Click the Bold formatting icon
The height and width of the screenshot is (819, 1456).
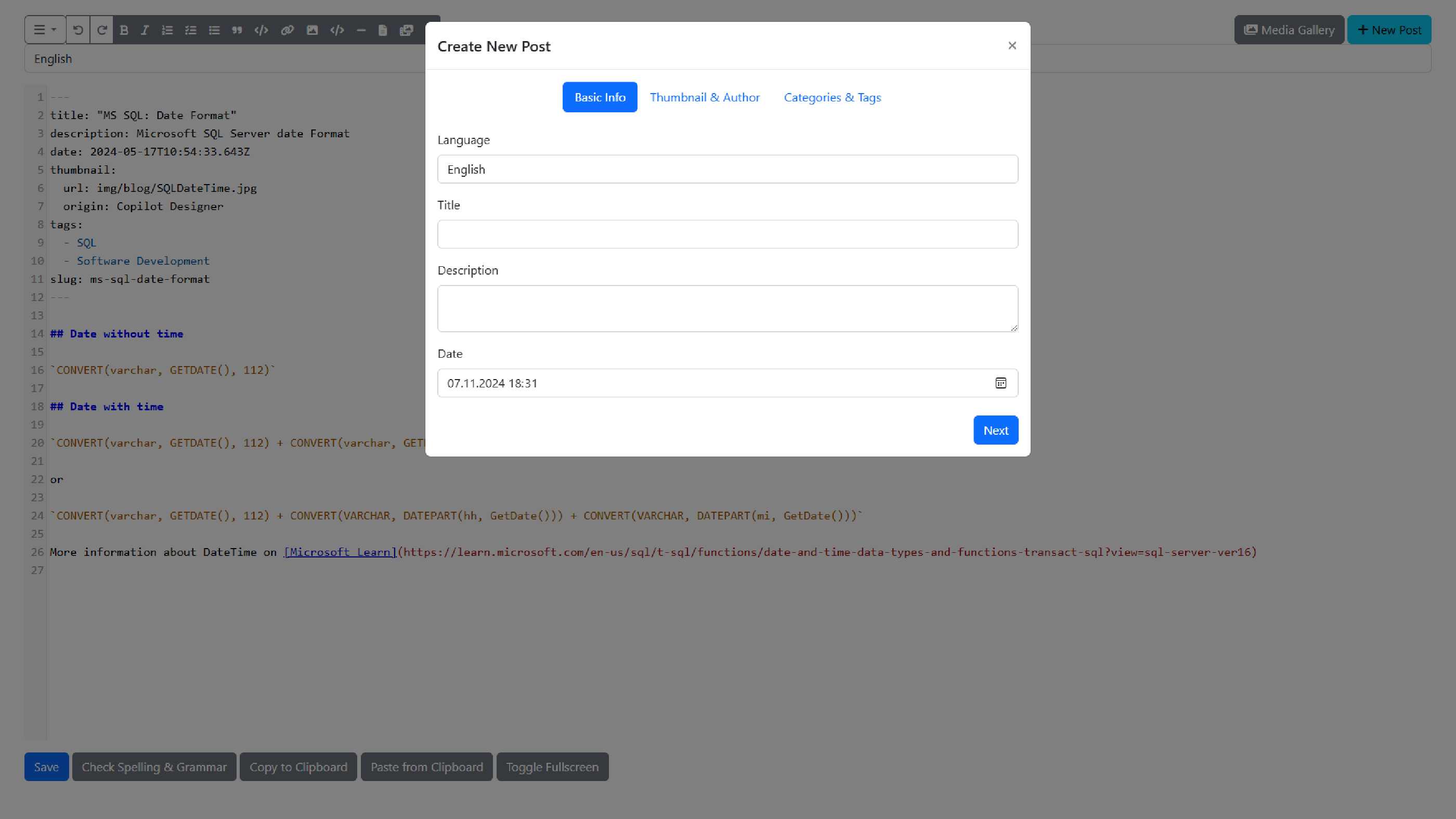tap(124, 30)
